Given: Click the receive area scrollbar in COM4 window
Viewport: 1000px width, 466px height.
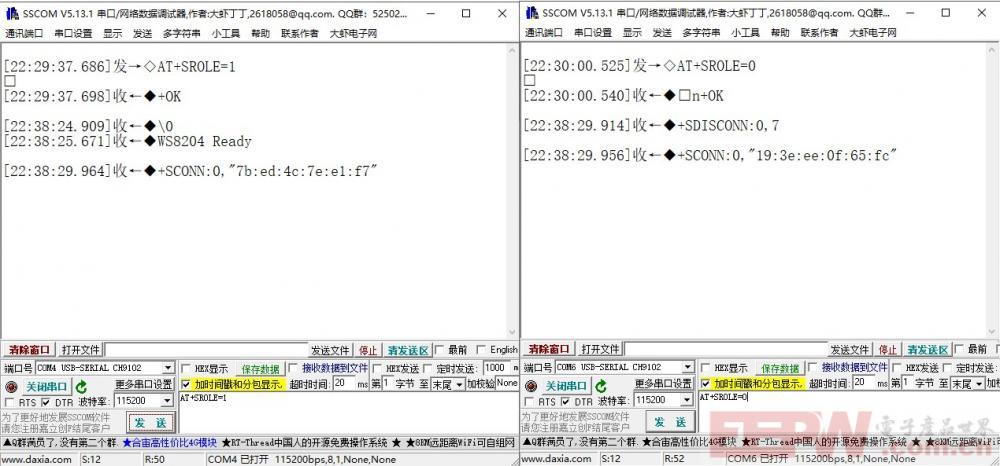Looking at the screenshot, I should [x=512, y=191].
